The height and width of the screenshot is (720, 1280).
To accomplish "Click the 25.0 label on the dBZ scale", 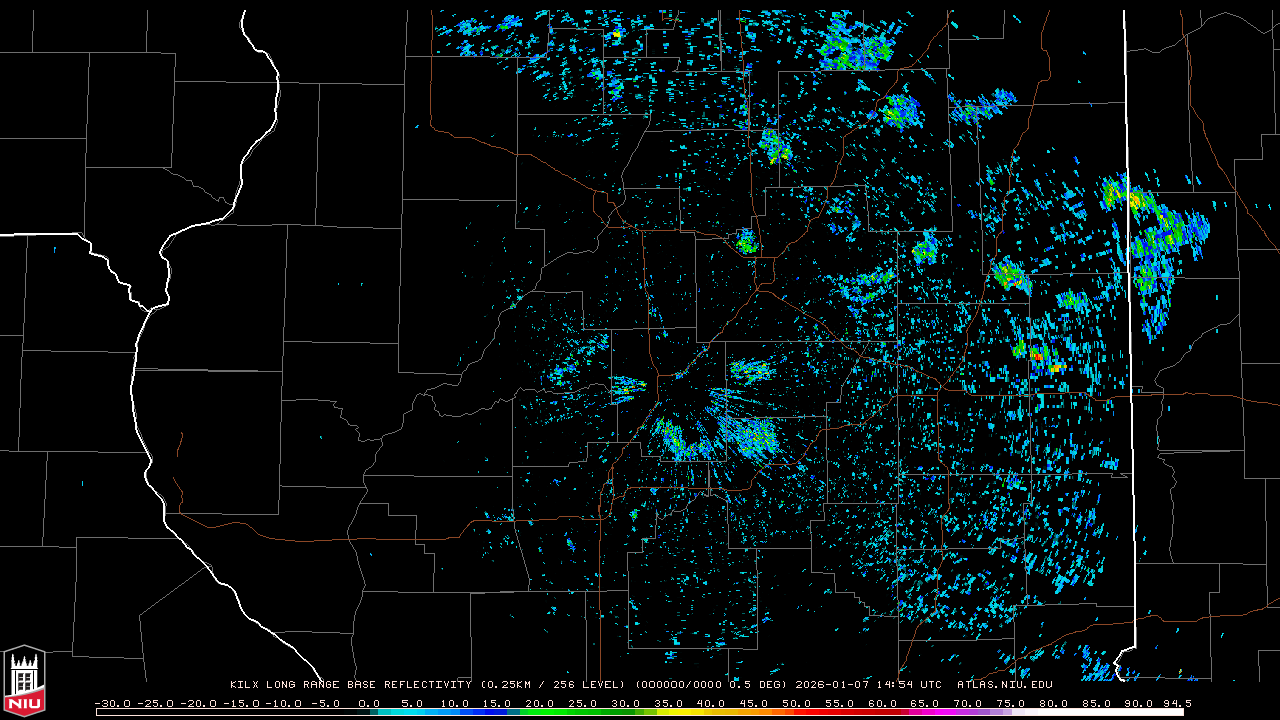I will [582, 703].
